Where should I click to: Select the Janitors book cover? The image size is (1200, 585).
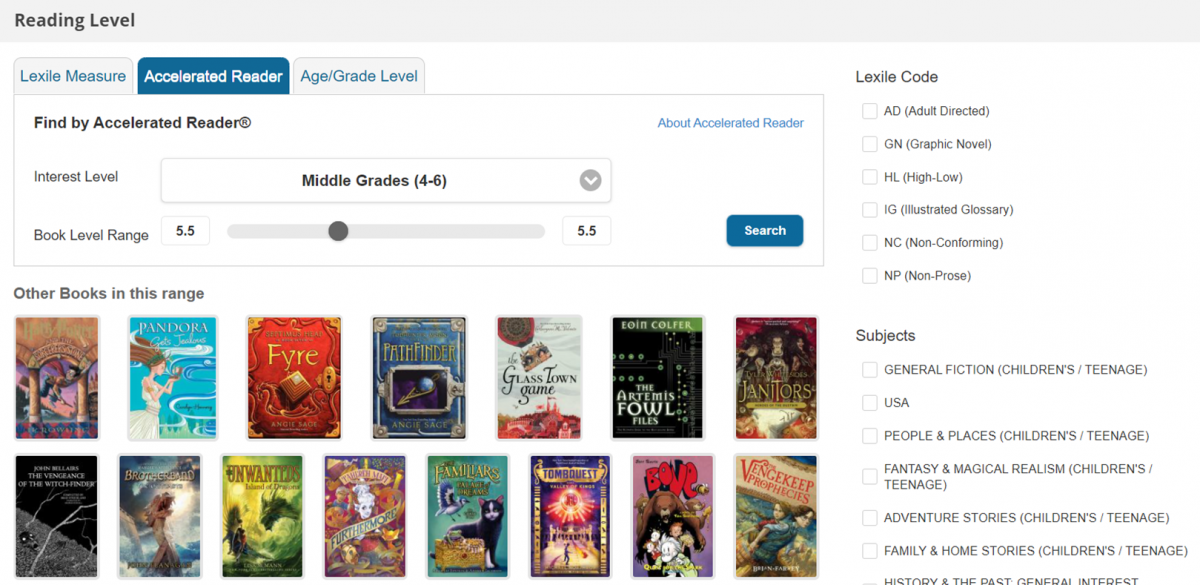(x=776, y=378)
